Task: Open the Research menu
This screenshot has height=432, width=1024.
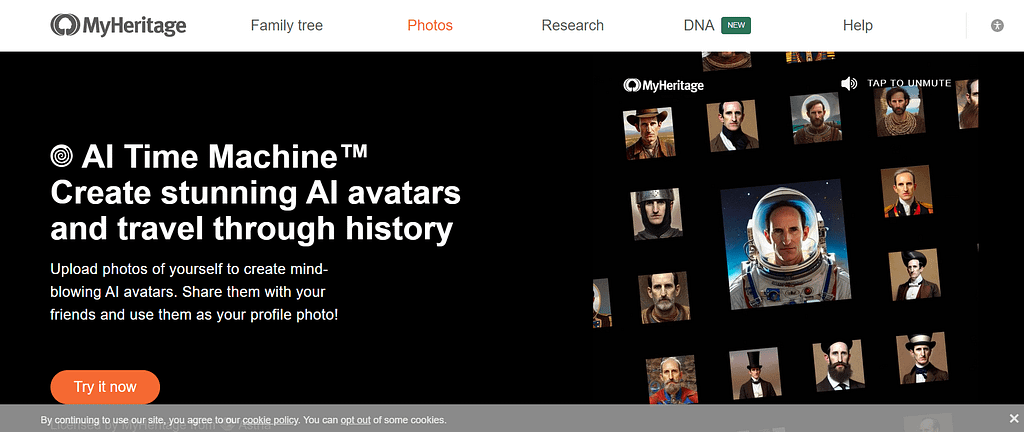Action: [573, 25]
